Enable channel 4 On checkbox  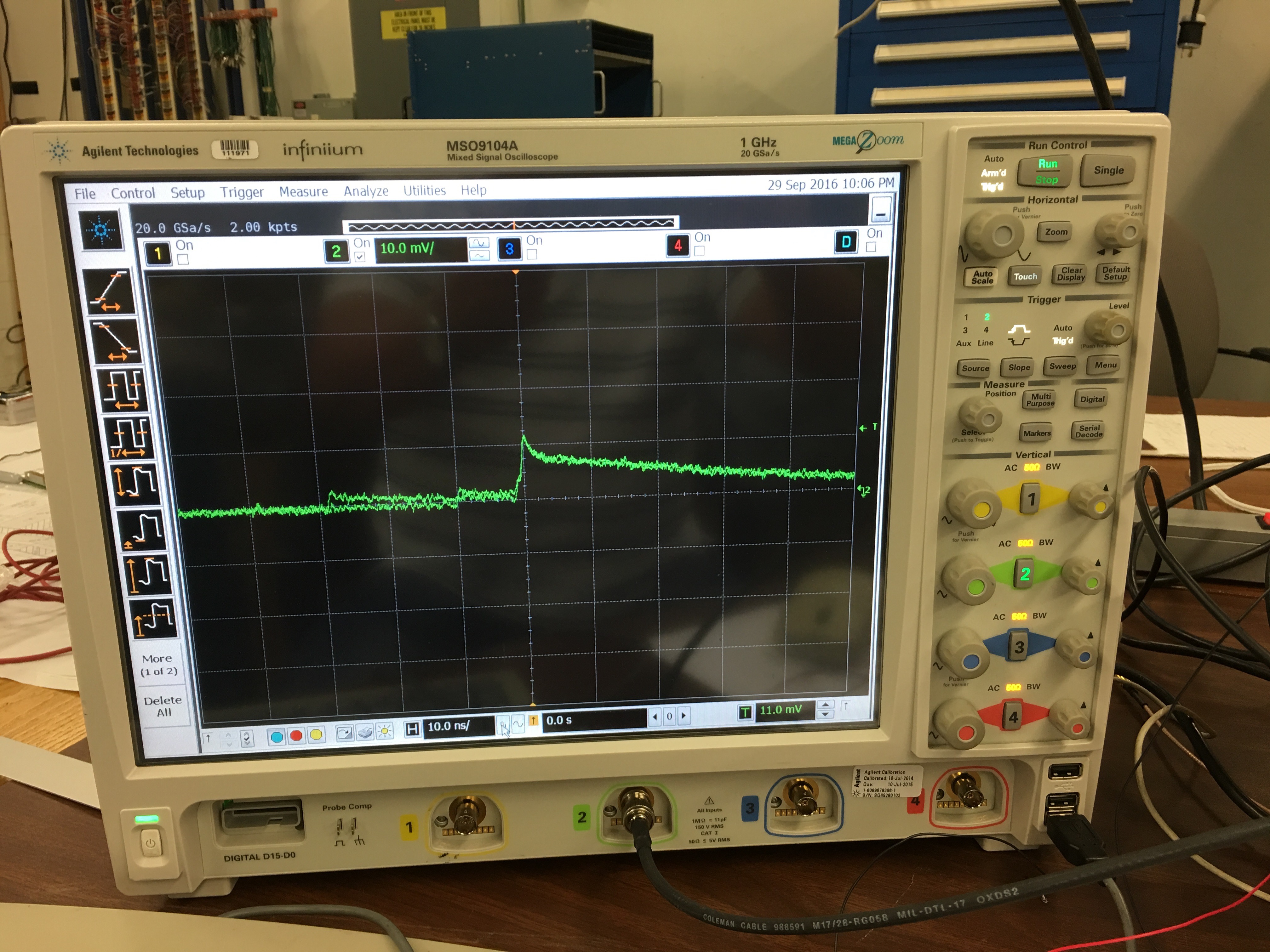699,251
